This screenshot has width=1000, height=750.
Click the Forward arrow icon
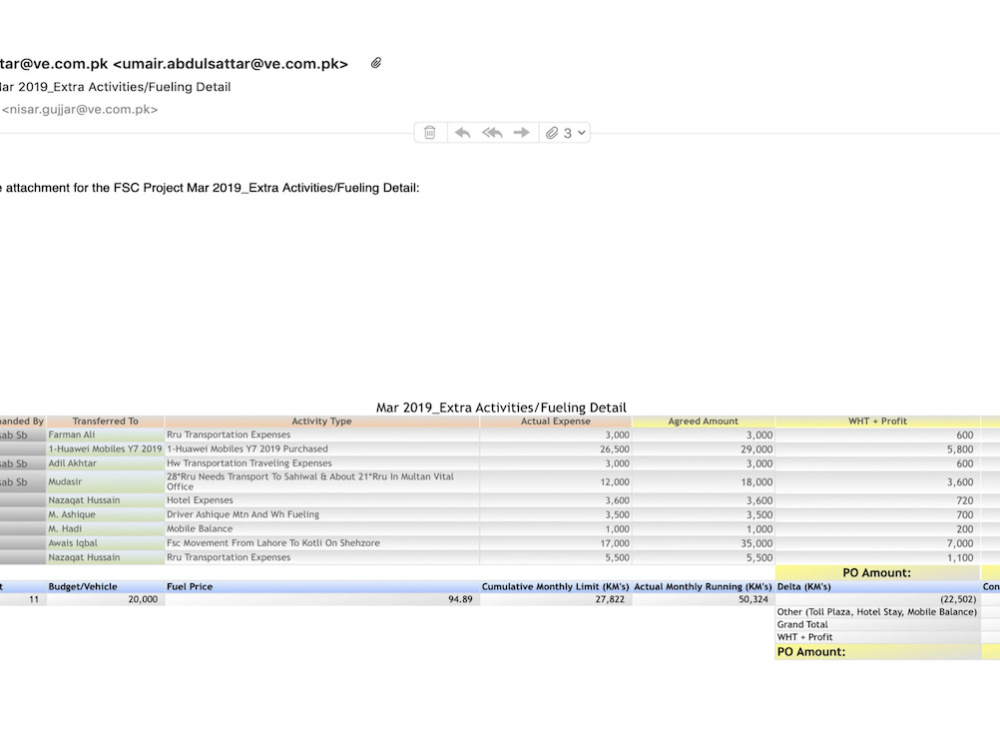tap(521, 132)
